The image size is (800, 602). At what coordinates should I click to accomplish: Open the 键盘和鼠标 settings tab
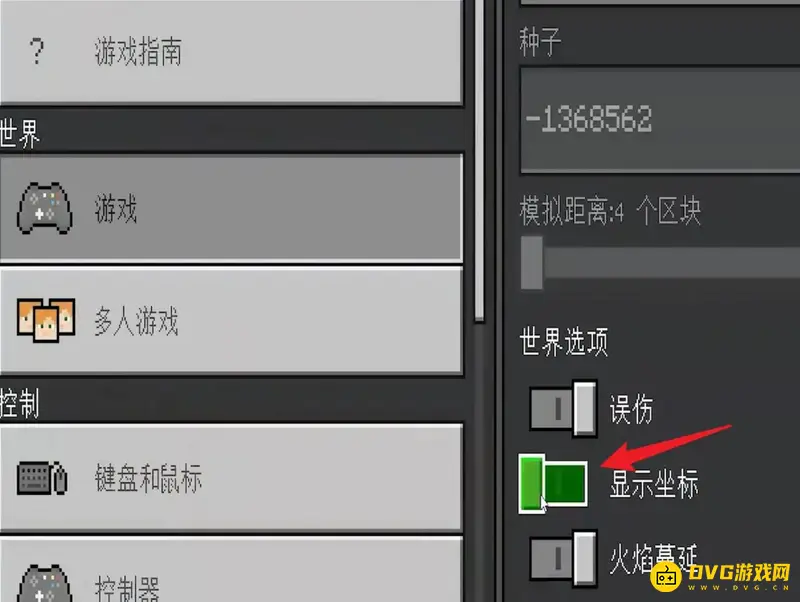click(x=231, y=478)
